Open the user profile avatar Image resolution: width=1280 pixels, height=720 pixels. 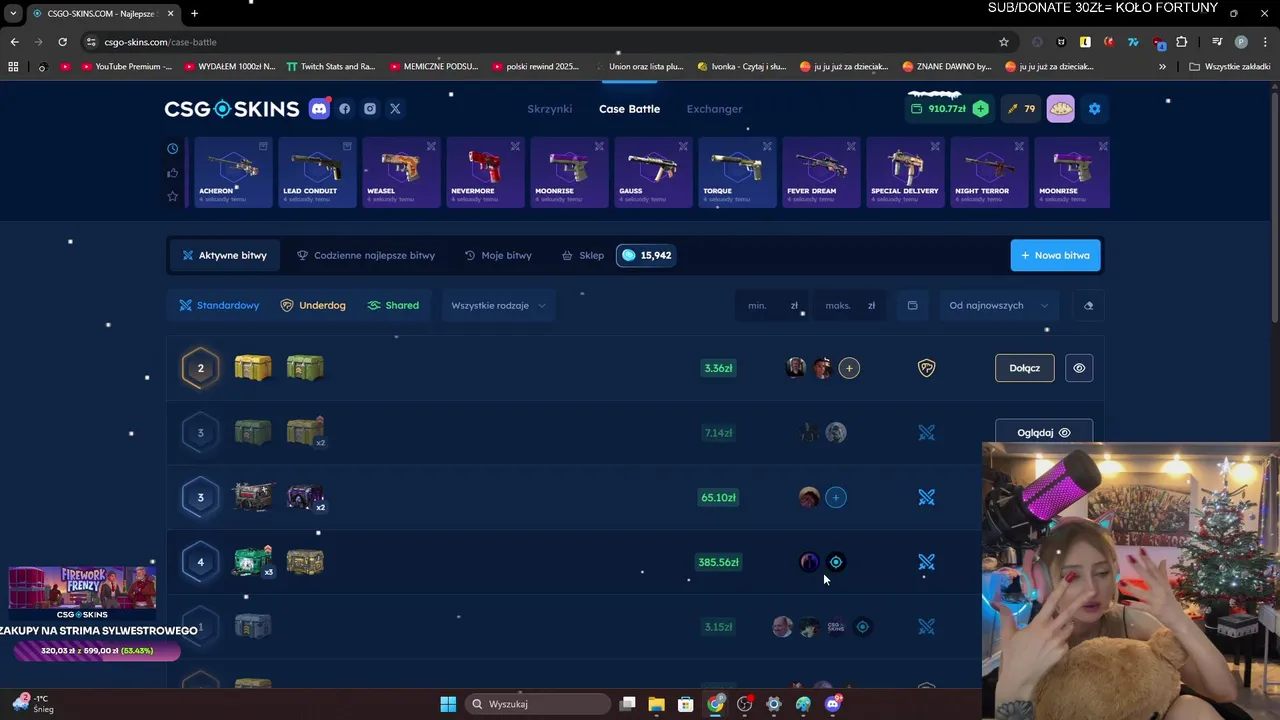coord(1061,109)
